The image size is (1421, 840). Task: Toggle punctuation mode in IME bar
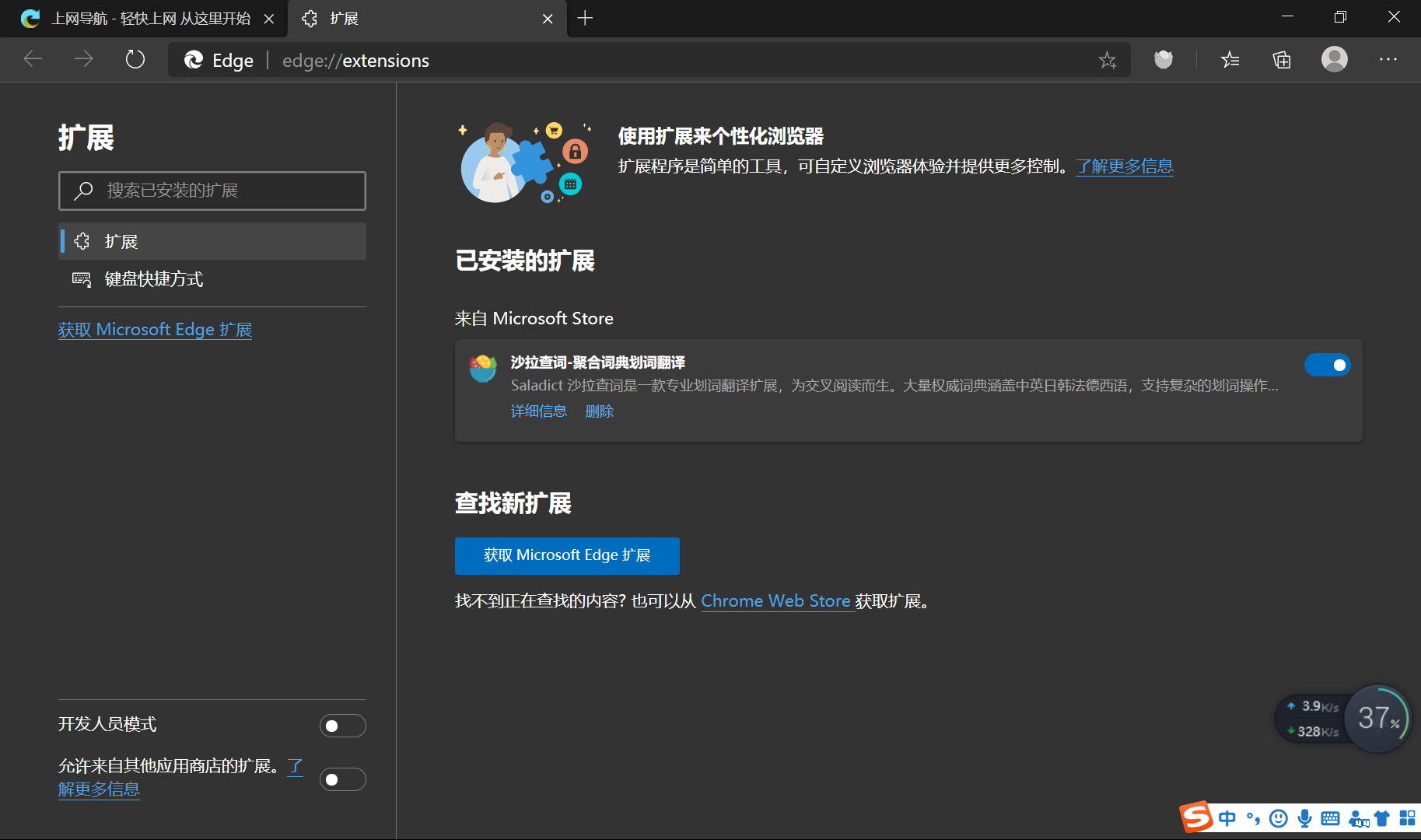point(1253,818)
